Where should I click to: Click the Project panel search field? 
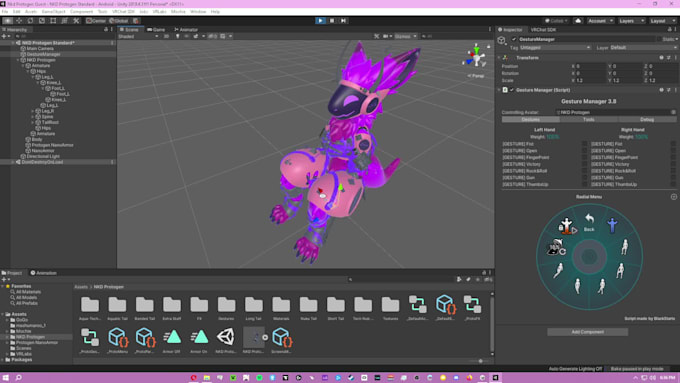[x=400, y=280]
